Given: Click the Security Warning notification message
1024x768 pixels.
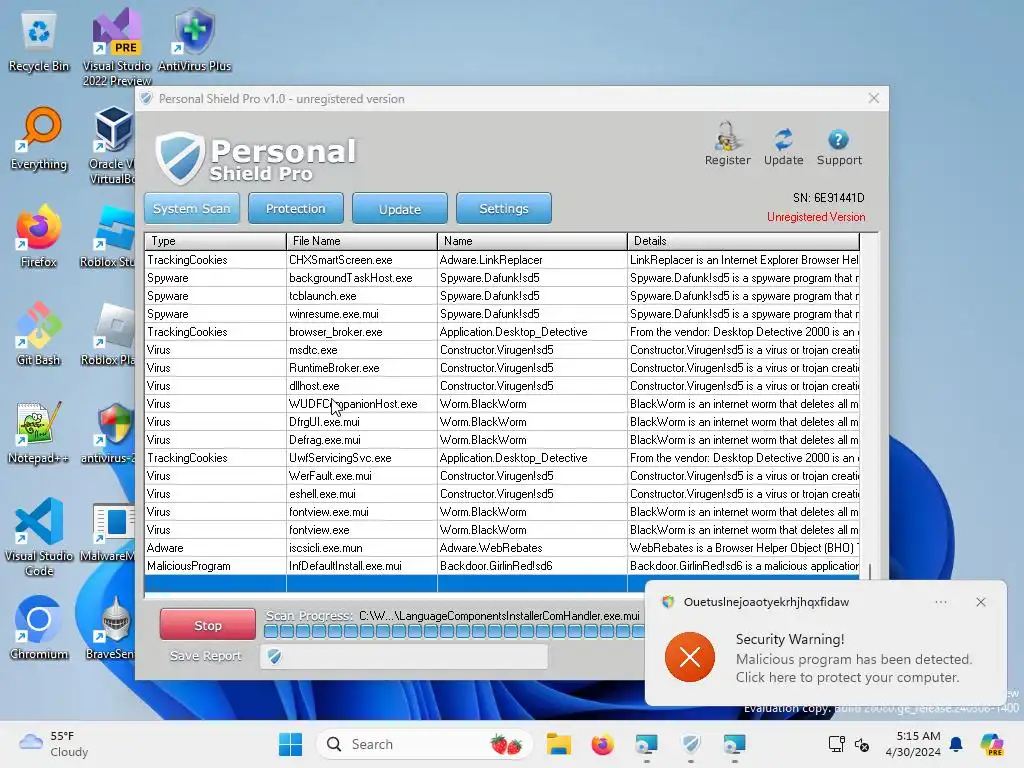Looking at the screenshot, I should click(854, 658).
